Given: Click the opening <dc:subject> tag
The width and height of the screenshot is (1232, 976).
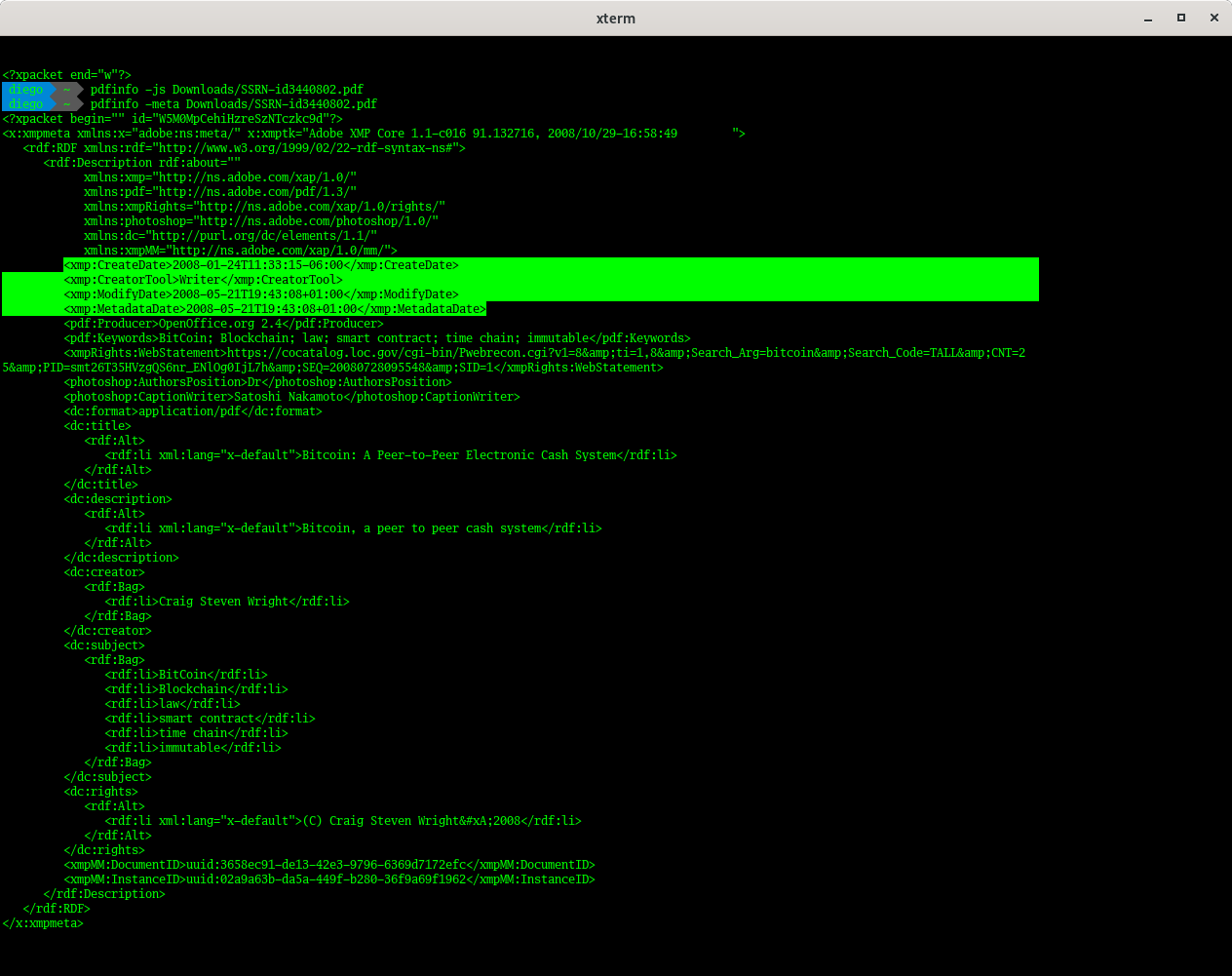Looking at the screenshot, I should 104,645.
